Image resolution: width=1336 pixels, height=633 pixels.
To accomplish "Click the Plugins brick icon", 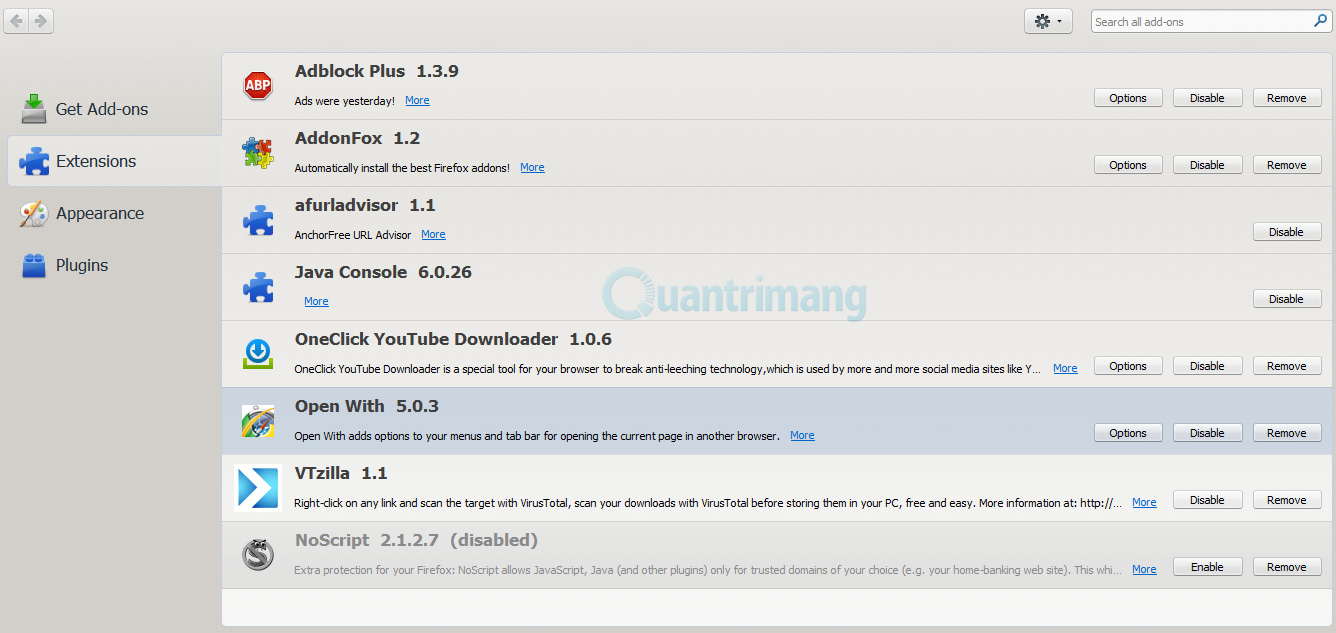I will 34,265.
